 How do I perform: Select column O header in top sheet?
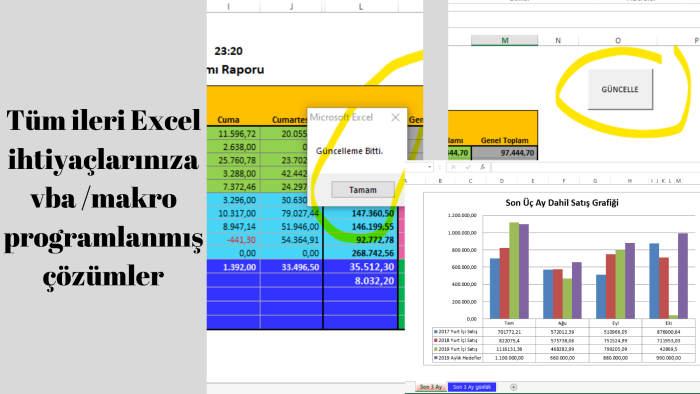click(618, 41)
